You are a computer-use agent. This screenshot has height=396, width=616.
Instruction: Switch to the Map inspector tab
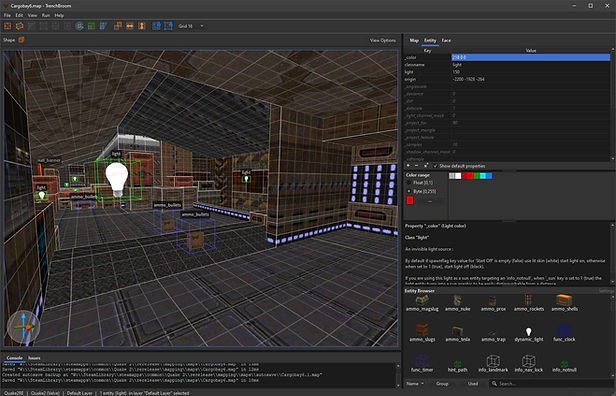click(x=414, y=40)
